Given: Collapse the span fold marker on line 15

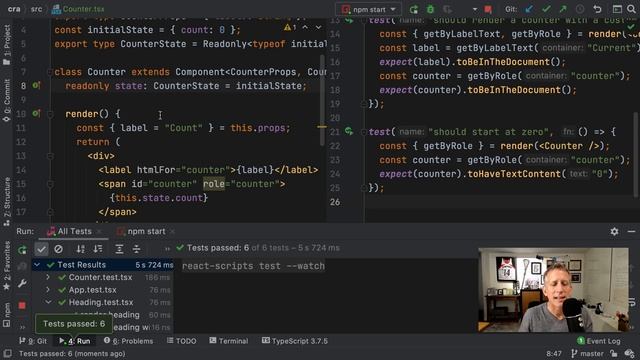Looking at the screenshot, I should 50,184.
